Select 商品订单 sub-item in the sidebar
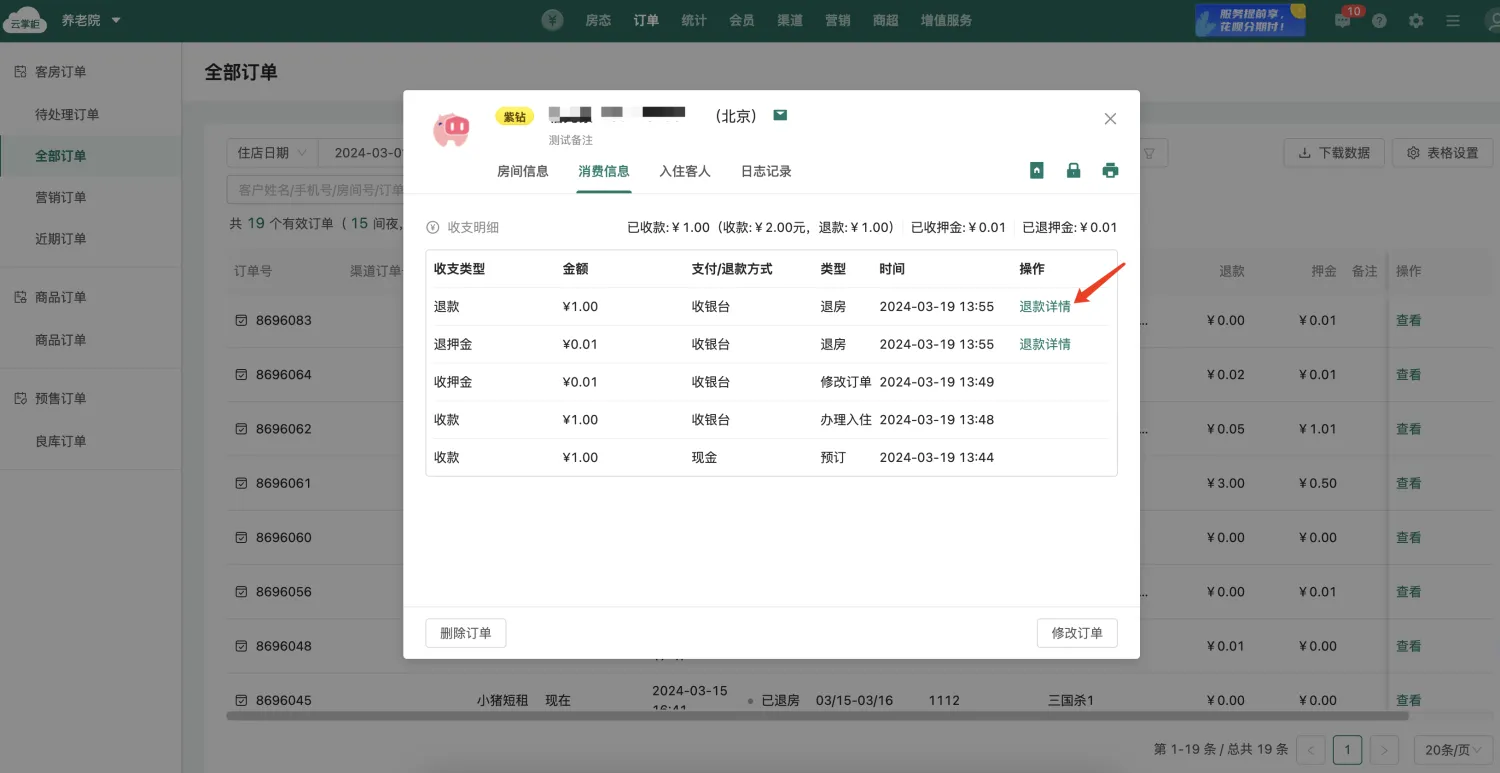This screenshot has height=773, width=1500. (61, 340)
